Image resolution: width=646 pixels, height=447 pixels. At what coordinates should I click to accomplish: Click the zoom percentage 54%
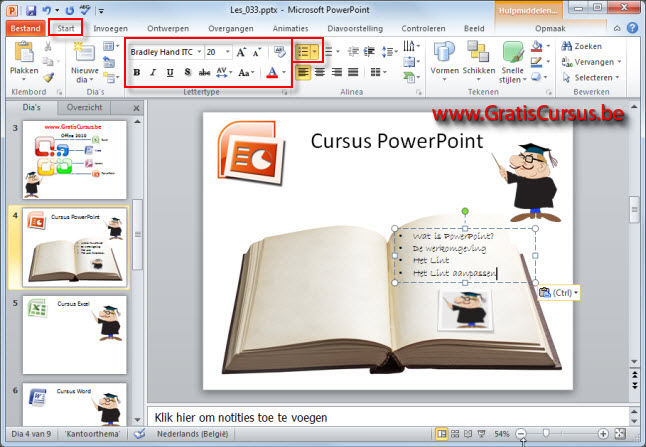502,433
